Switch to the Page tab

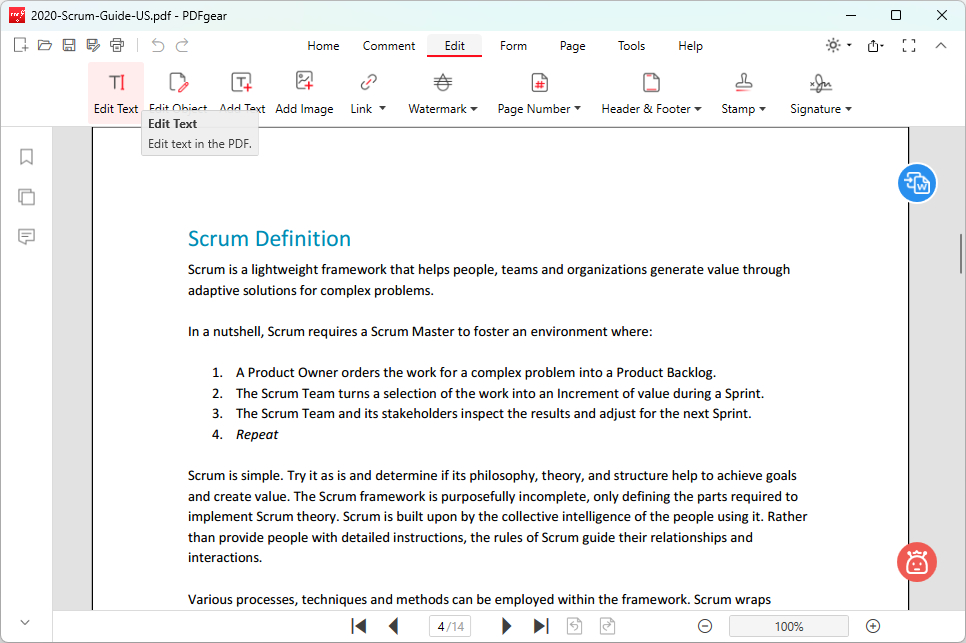tap(572, 46)
